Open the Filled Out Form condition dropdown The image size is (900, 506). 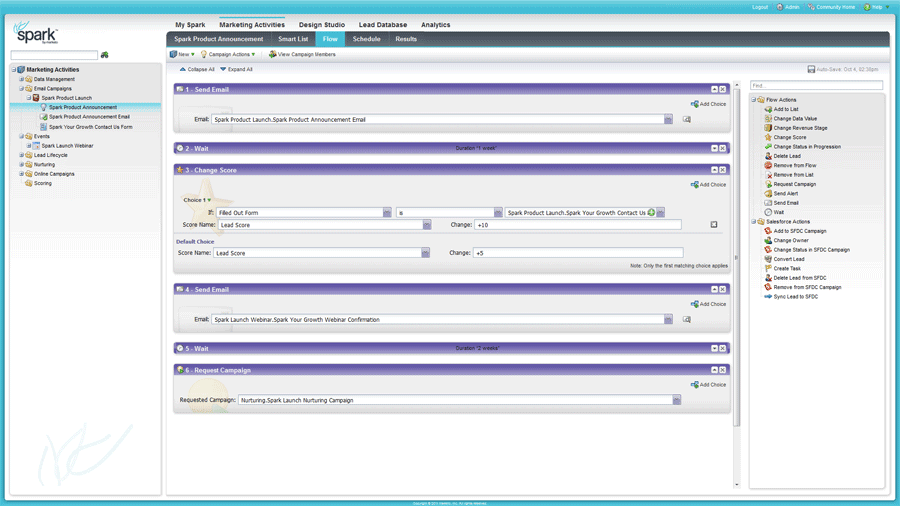[387, 212]
